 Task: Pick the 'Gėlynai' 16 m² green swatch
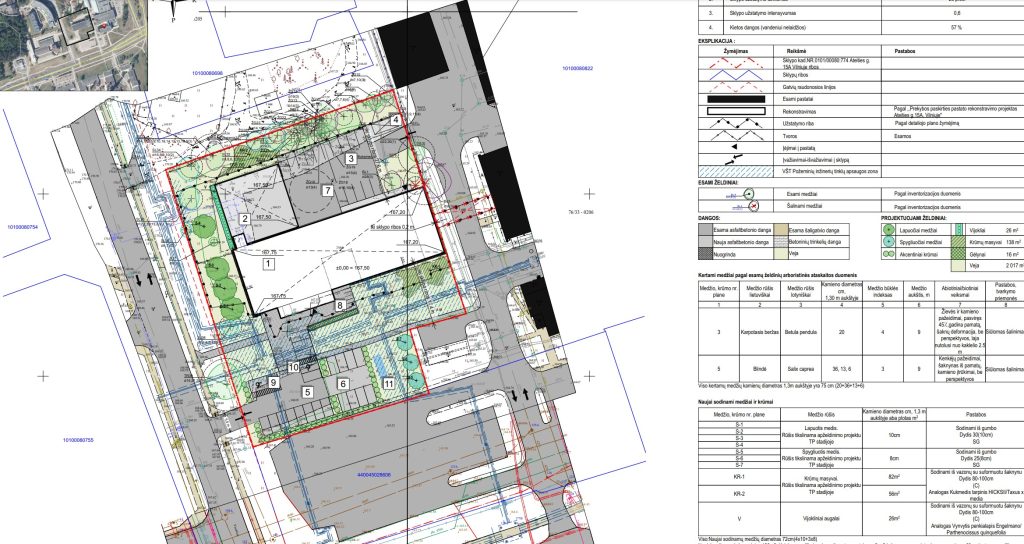point(959,254)
